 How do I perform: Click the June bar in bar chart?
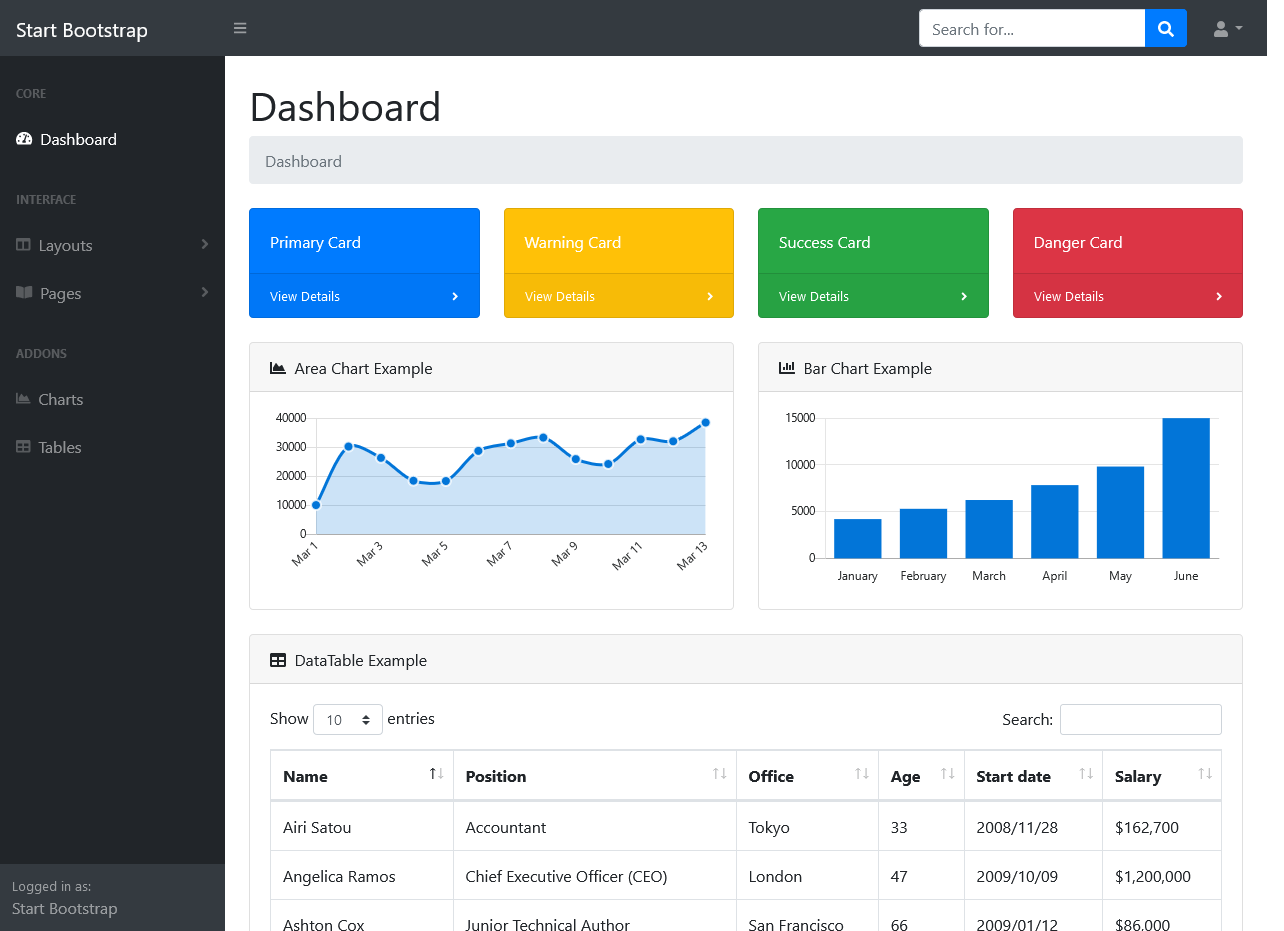coord(1185,488)
